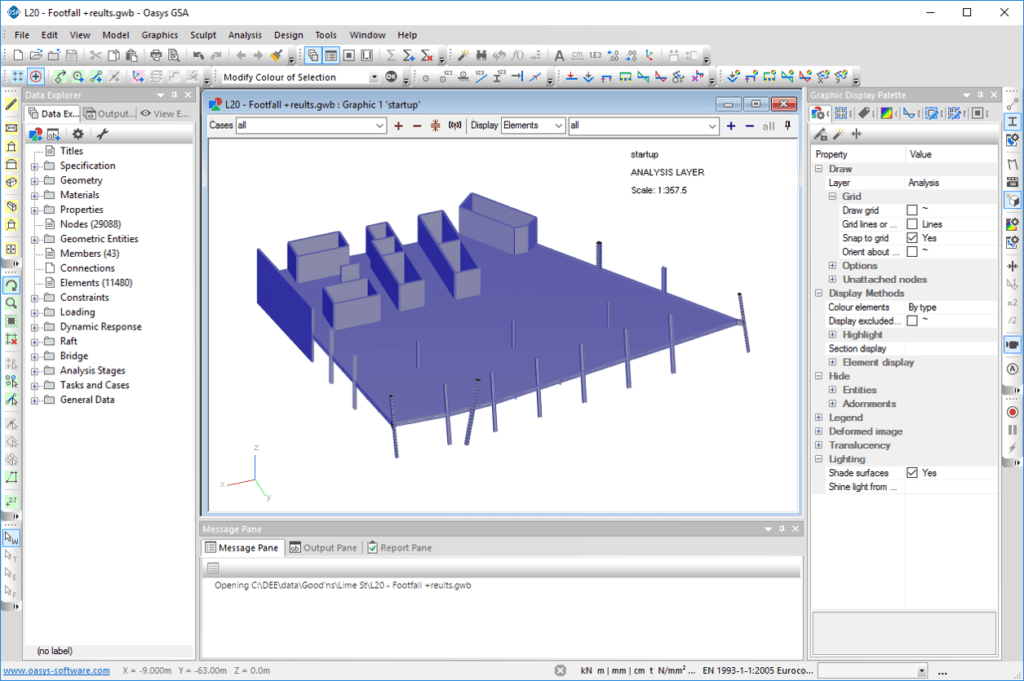Click the round X icon in the status bar
Screen dimensions: 1024x681
[560, 671]
